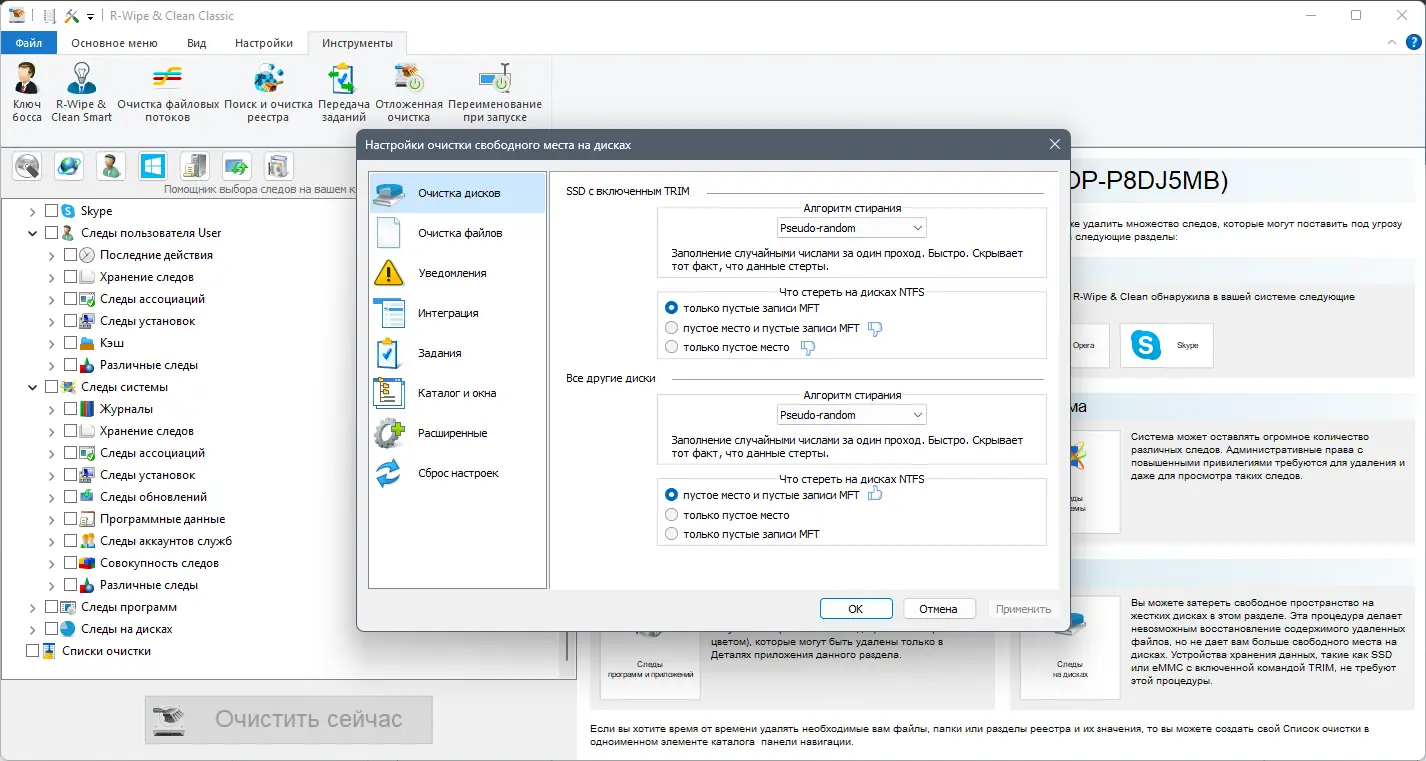Expand Следы на дисках node
1426x761 pixels.
[x=32, y=629]
